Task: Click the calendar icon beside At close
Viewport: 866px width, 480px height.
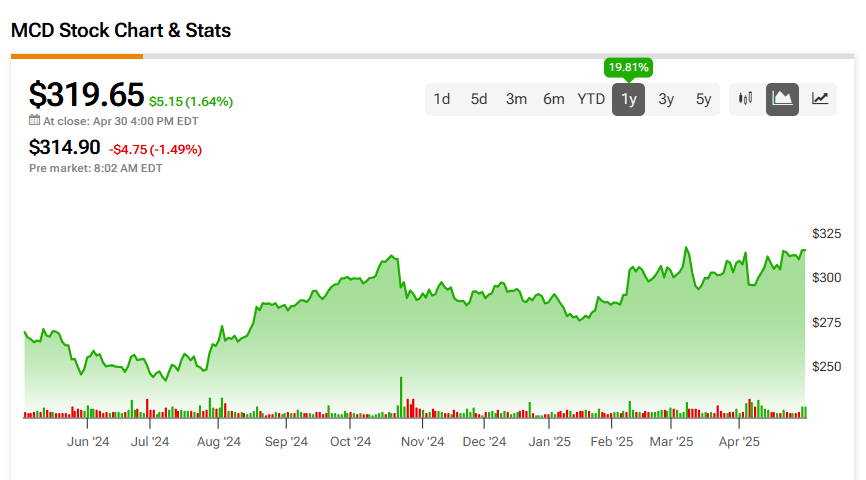Action: click(x=34, y=120)
